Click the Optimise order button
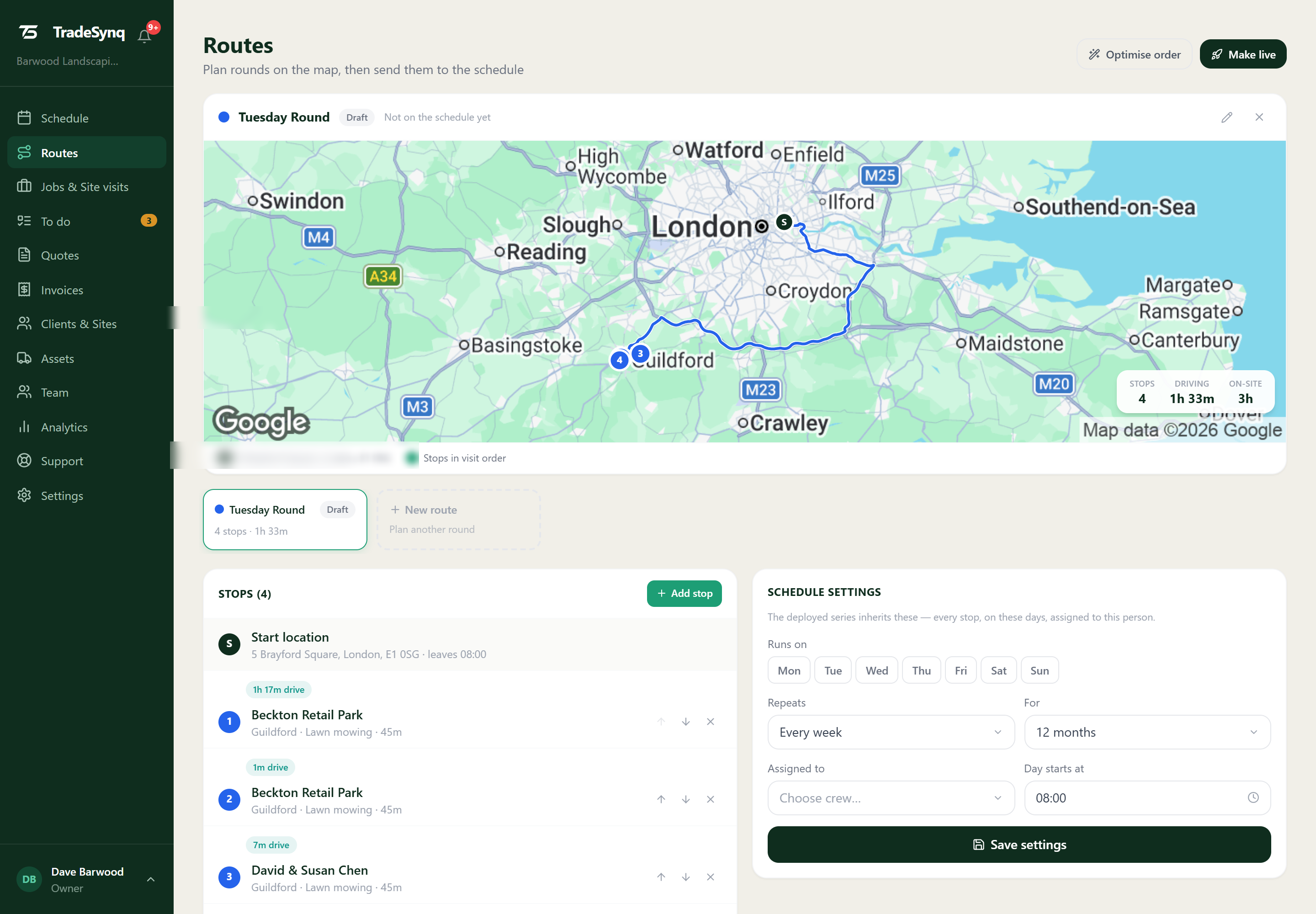The height and width of the screenshot is (914, 1316). (1134, 54)
